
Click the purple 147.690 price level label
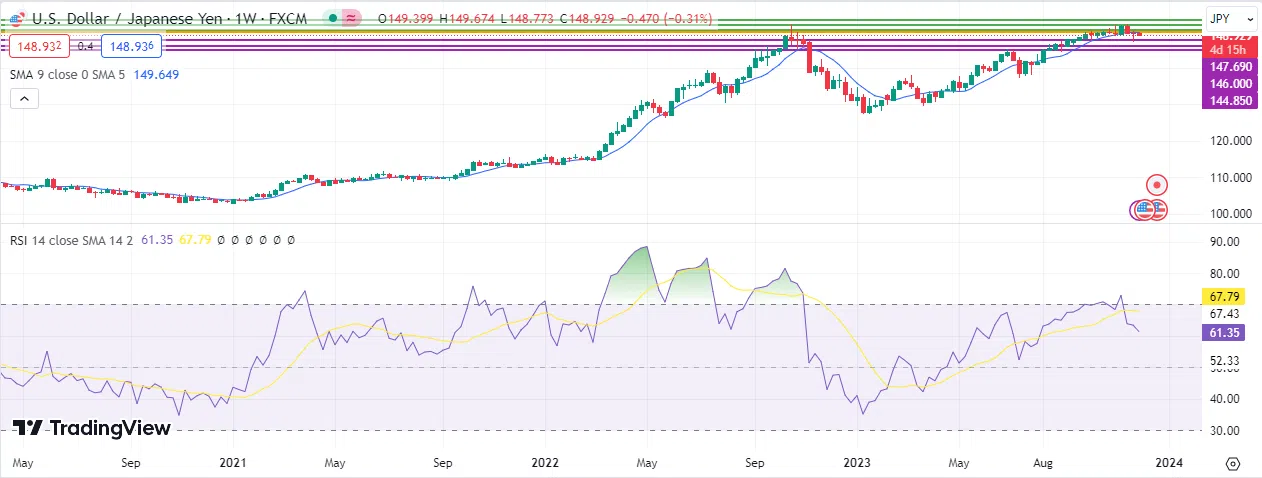pyautogui.click(x=1231, y=66)
